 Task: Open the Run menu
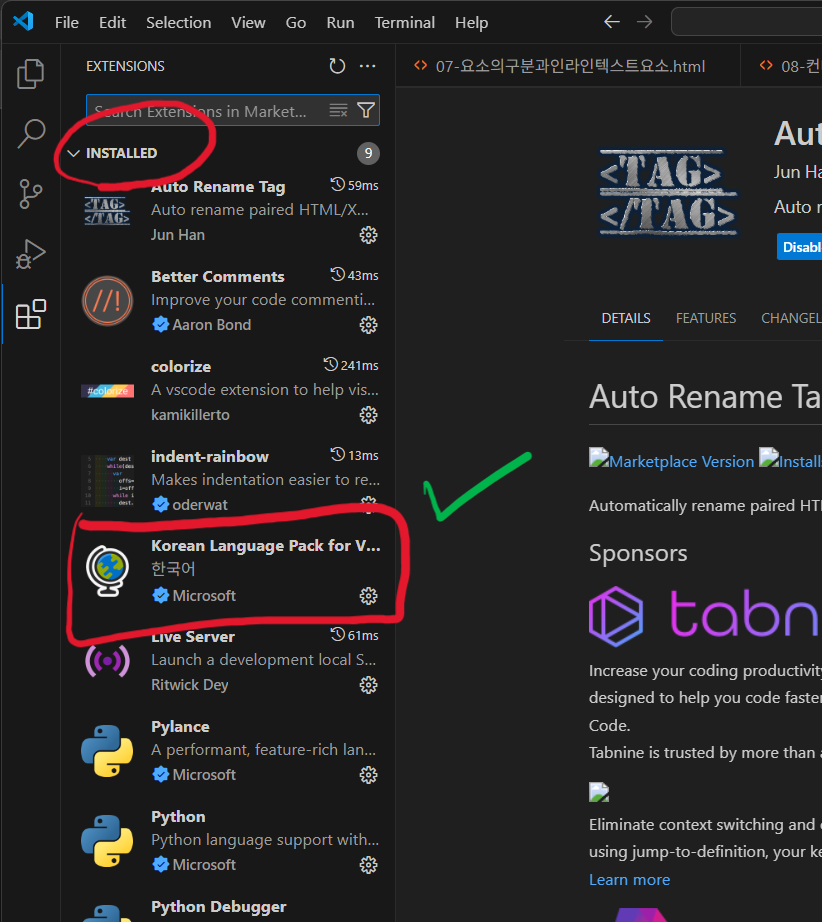[x=340, y=22]
